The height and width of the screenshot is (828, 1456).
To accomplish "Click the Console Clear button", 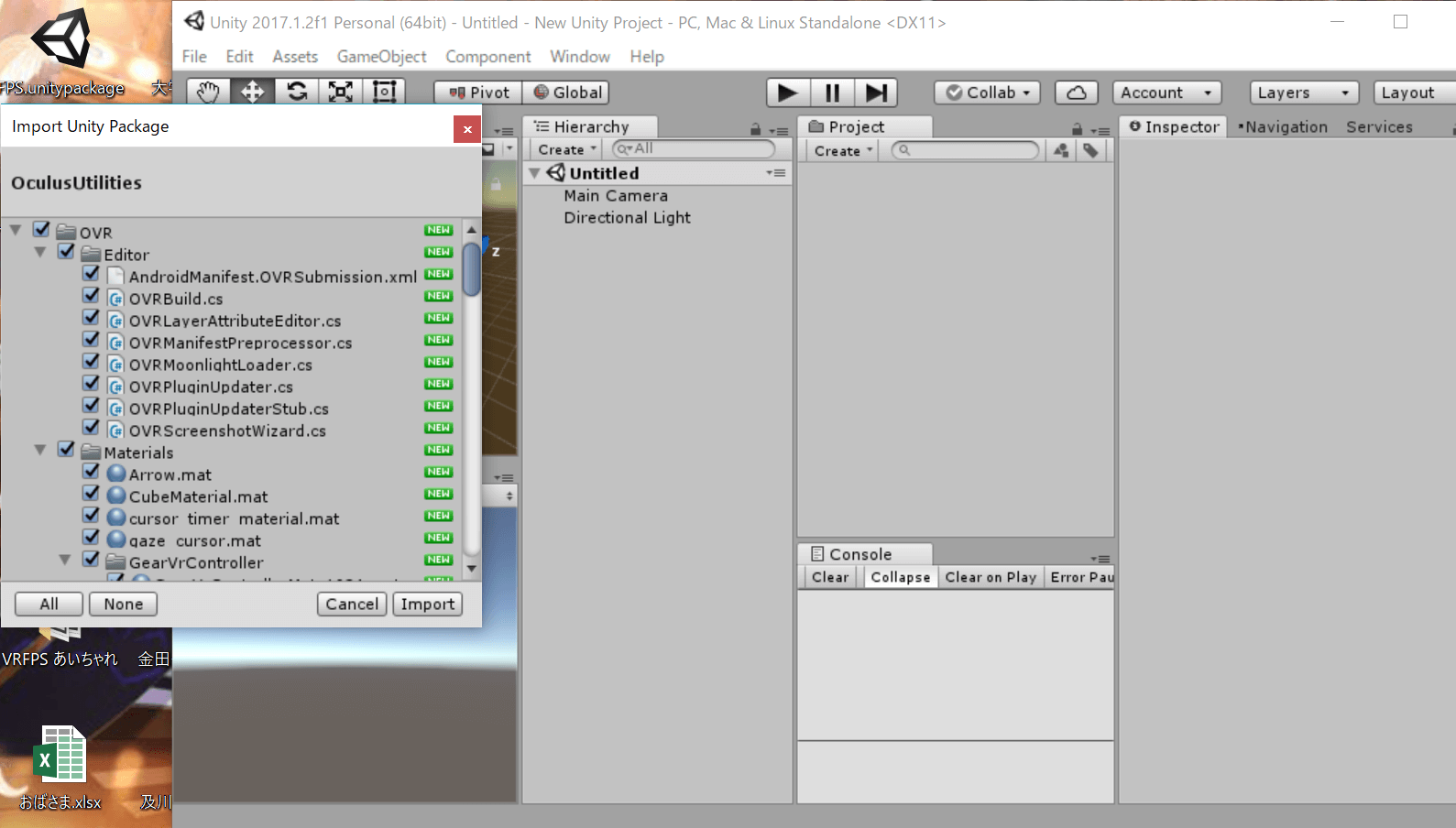I will point(830,577).
